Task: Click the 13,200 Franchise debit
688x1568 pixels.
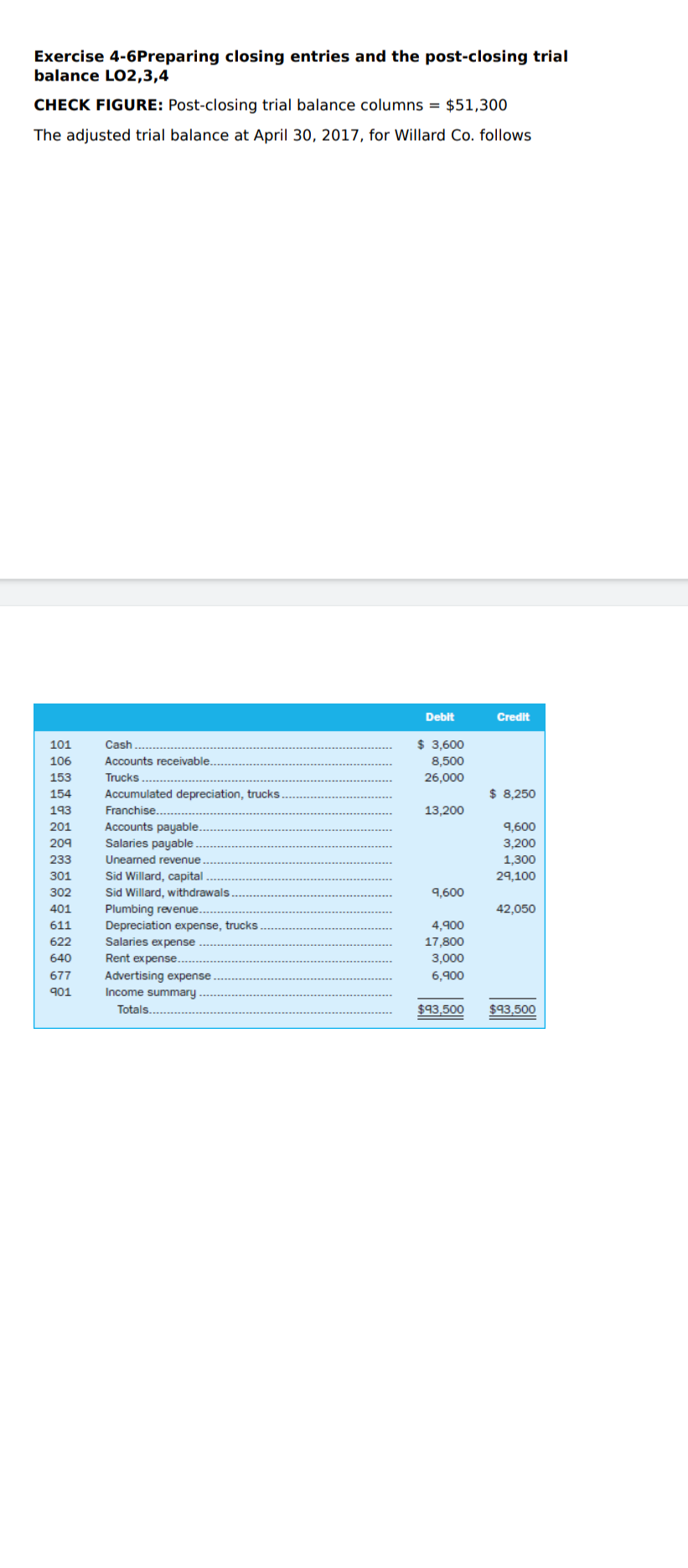Action: (x=444, y=810)
